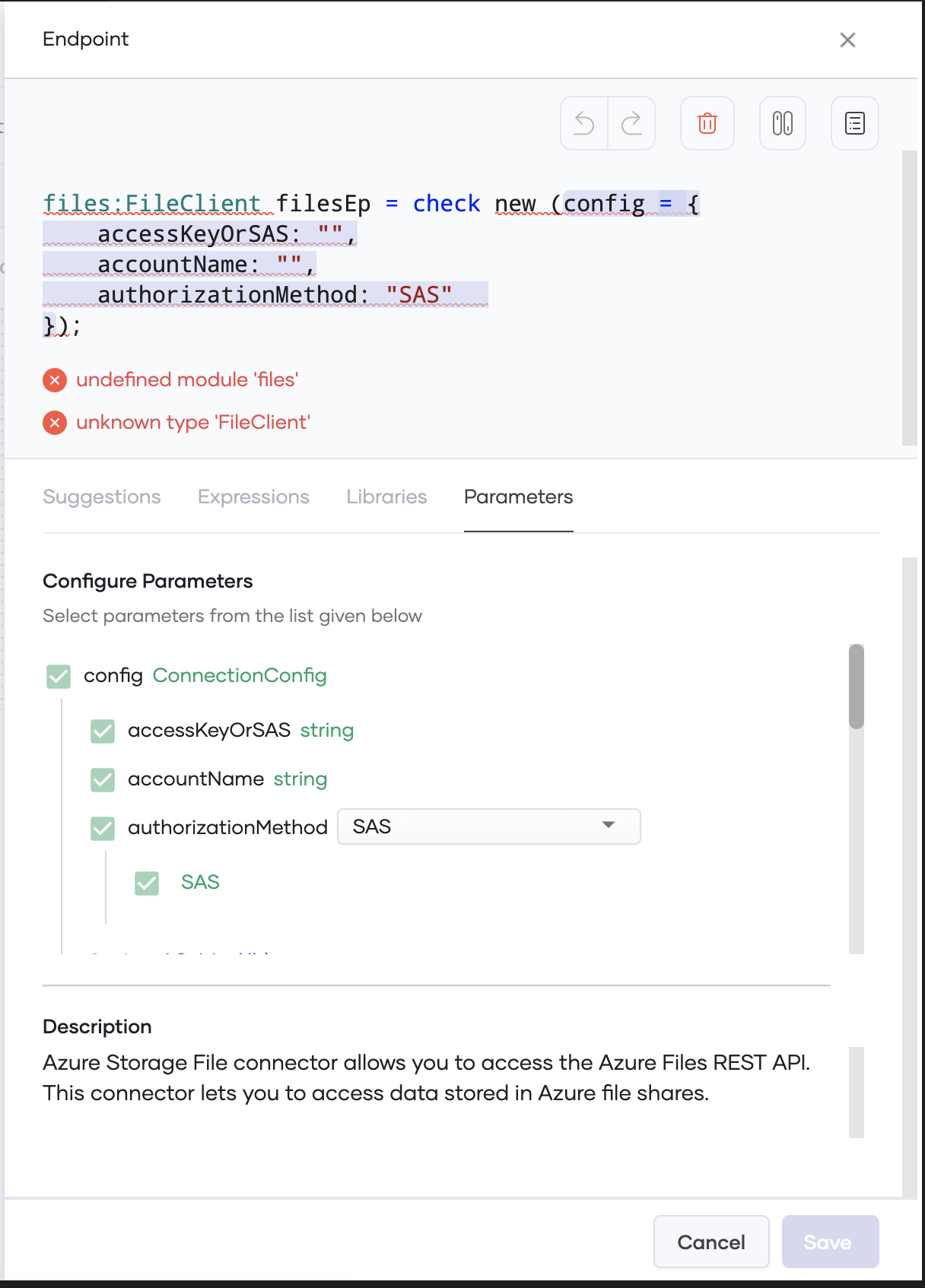Cancel the endpoint configuration
925x1288 pixels.
pyautogui.click(x=710, y=1242)
